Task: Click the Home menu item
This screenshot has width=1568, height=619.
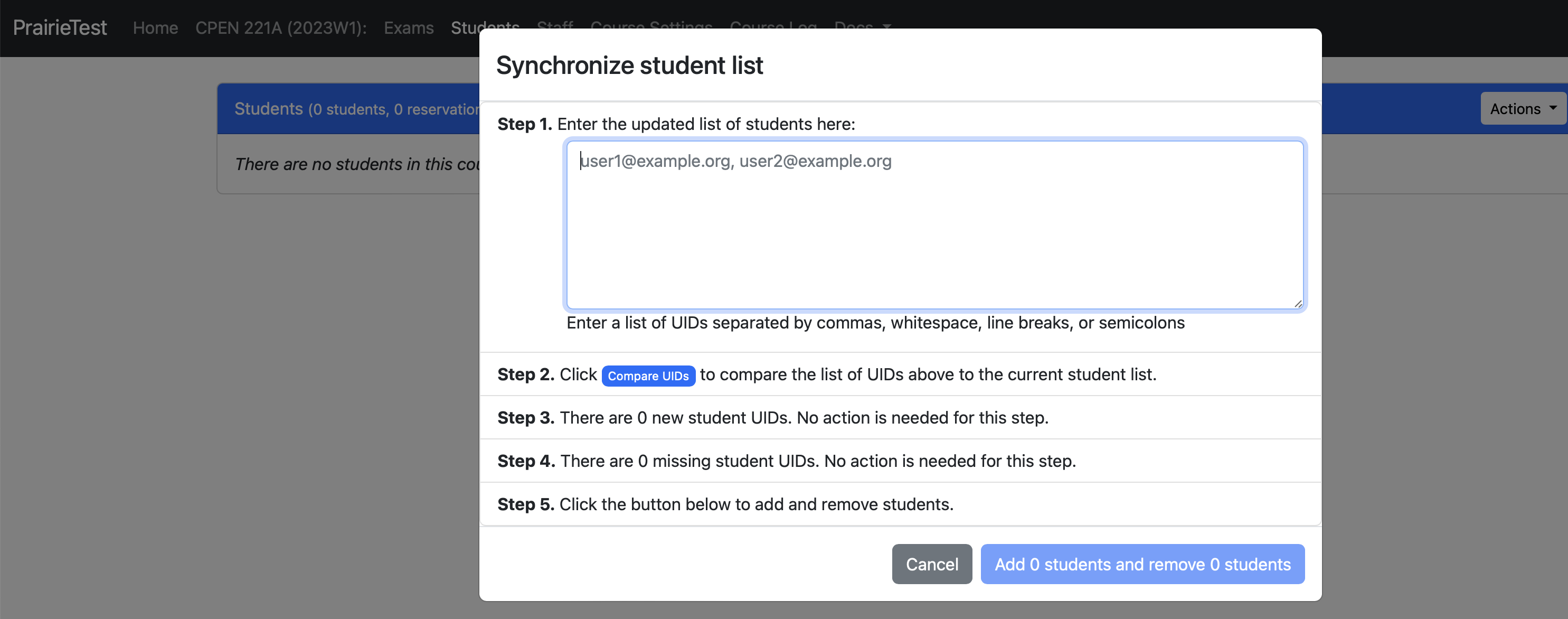Action: pos(155,27)
